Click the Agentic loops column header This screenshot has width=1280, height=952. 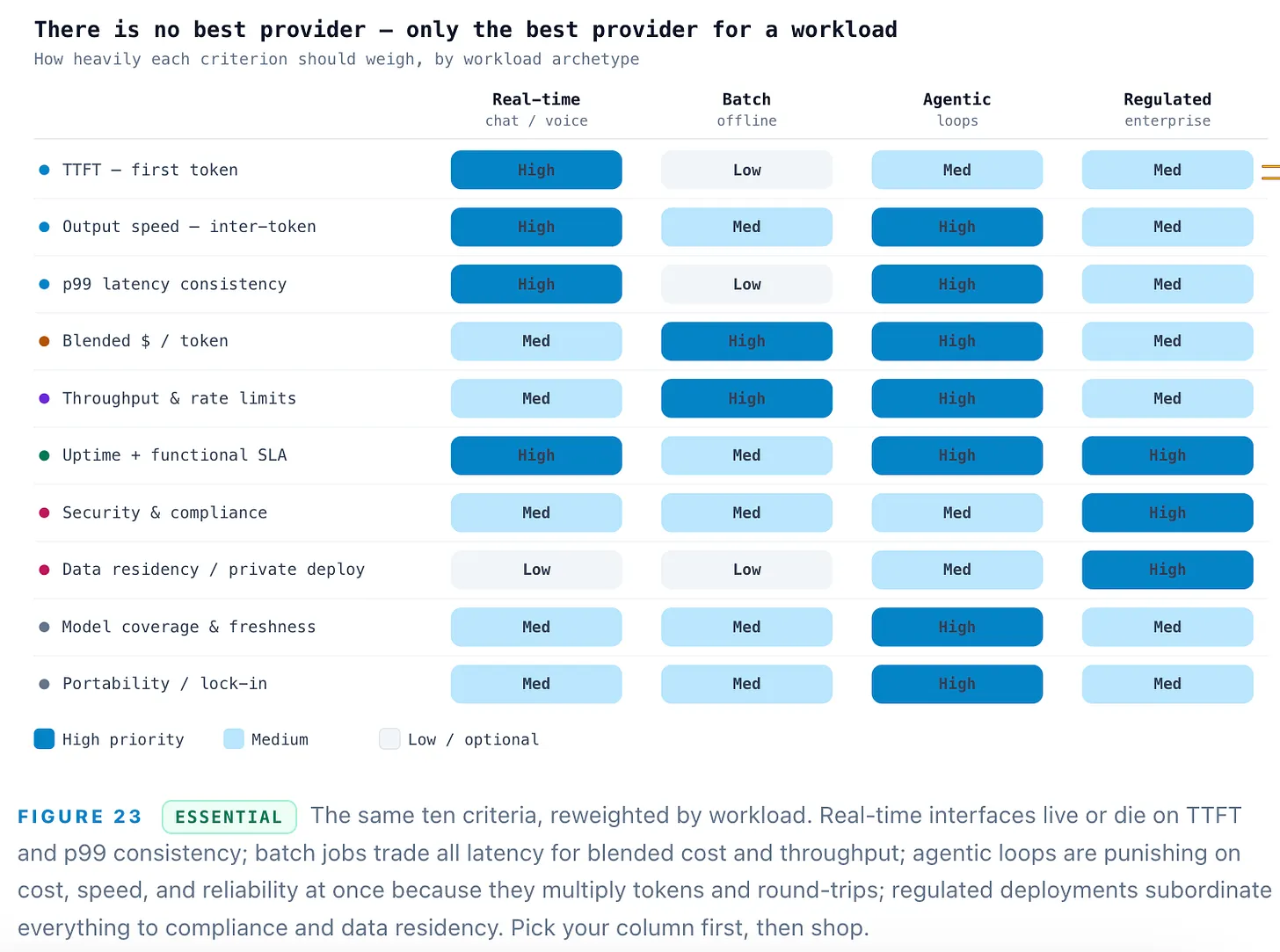tap(957, 110)
